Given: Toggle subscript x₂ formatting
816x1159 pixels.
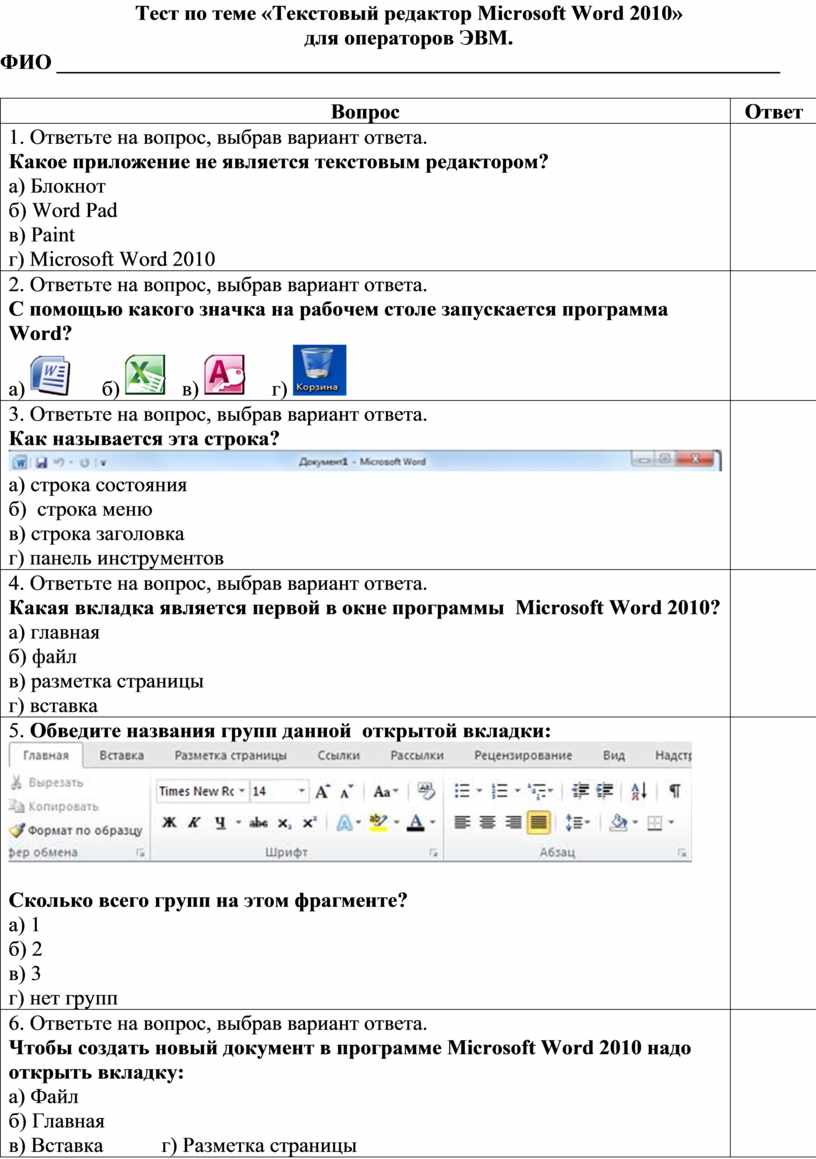Looking at the screenshot, I should (x=285, y=823).
